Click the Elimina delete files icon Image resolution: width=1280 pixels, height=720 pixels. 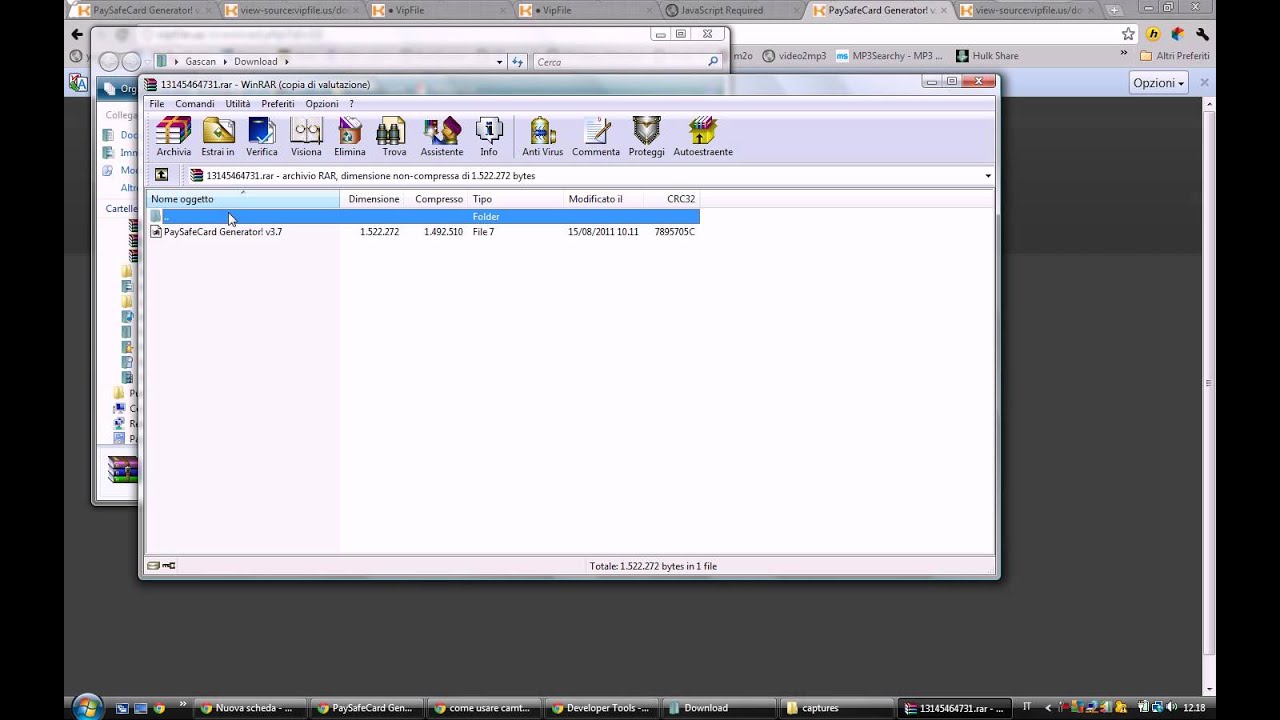coord(350,137)
